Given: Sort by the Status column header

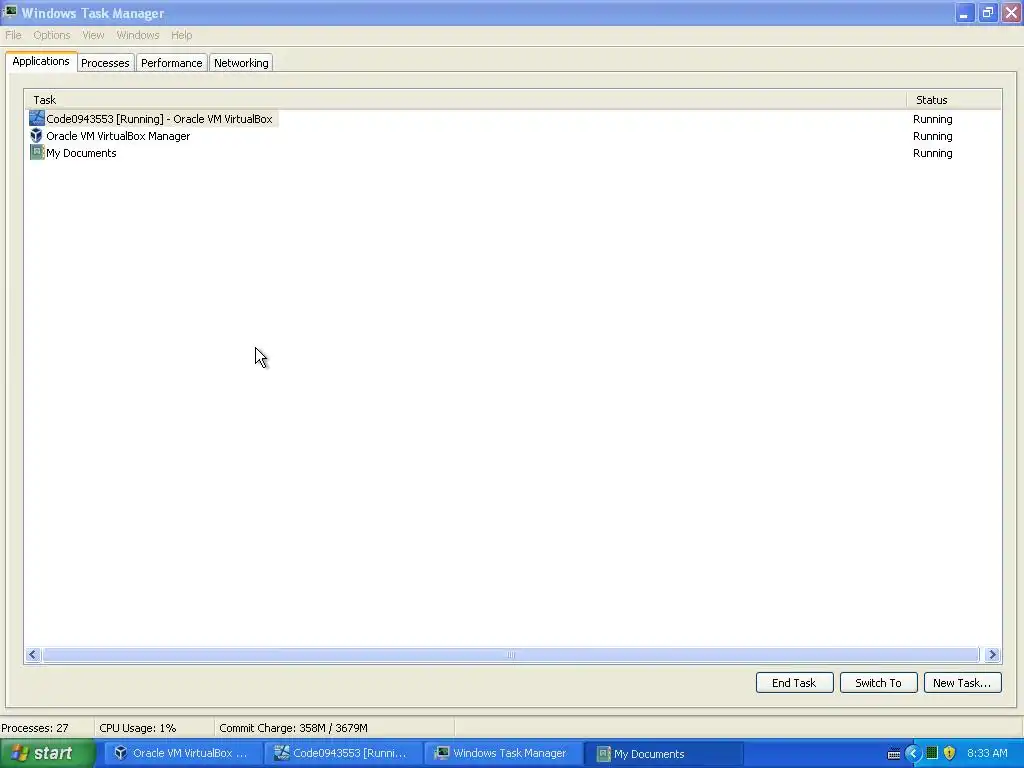Looking at the screenshot, I should click(x=953, y=100).
